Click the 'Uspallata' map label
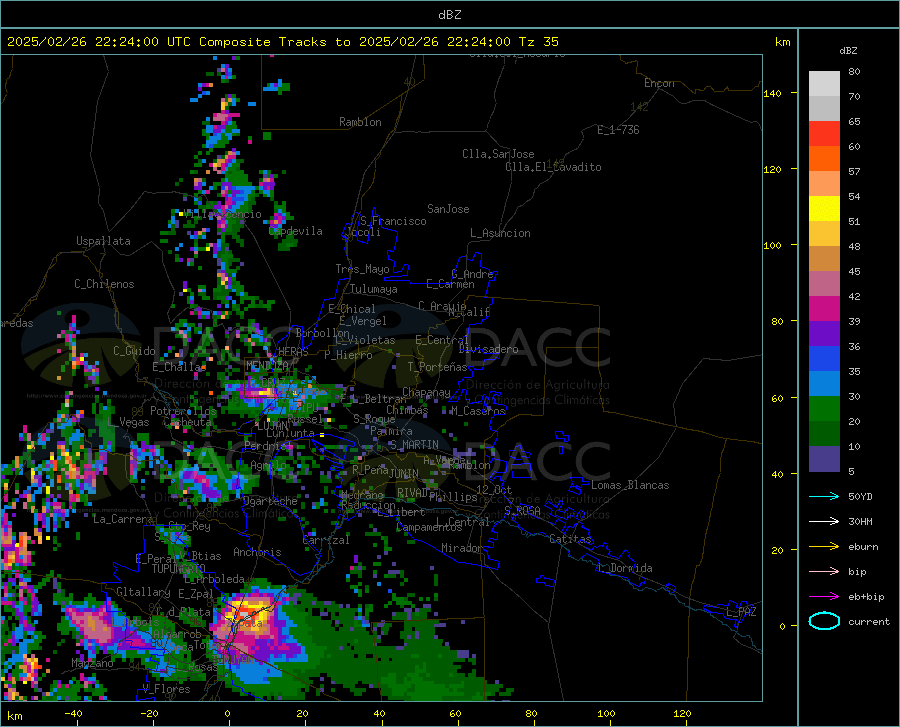This screenshot has height=727, width=900. 103,241
